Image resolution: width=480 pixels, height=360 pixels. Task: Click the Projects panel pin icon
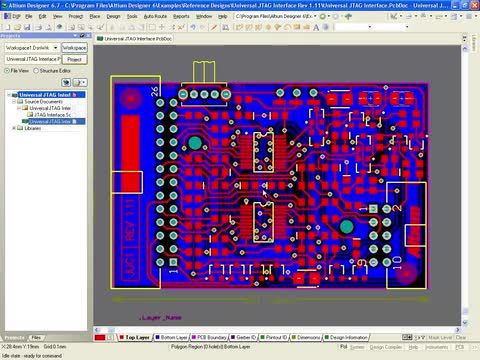tap(82, 35)
